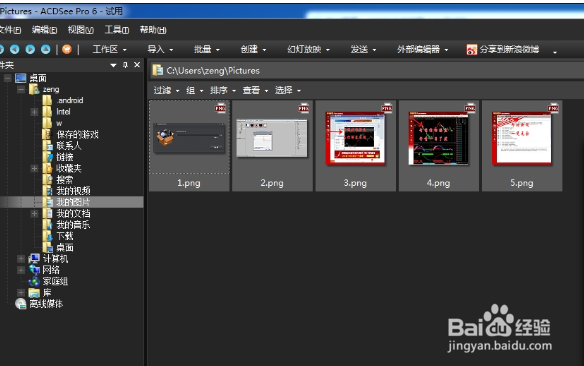The width and height of the screenshot is (584, 366).
Task: Collapse the zeng folder tree node
Action: (x=21, y=89)
